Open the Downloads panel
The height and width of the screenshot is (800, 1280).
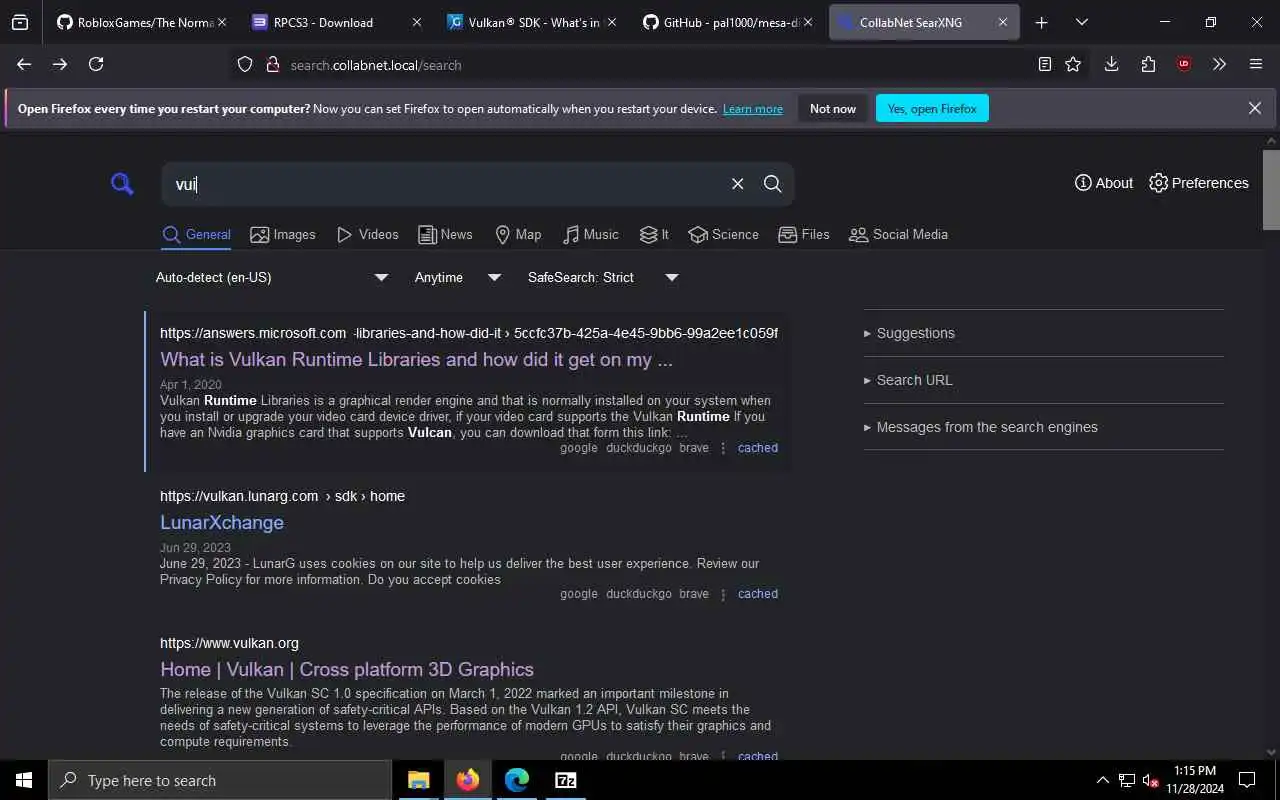tap(1111, 64)
